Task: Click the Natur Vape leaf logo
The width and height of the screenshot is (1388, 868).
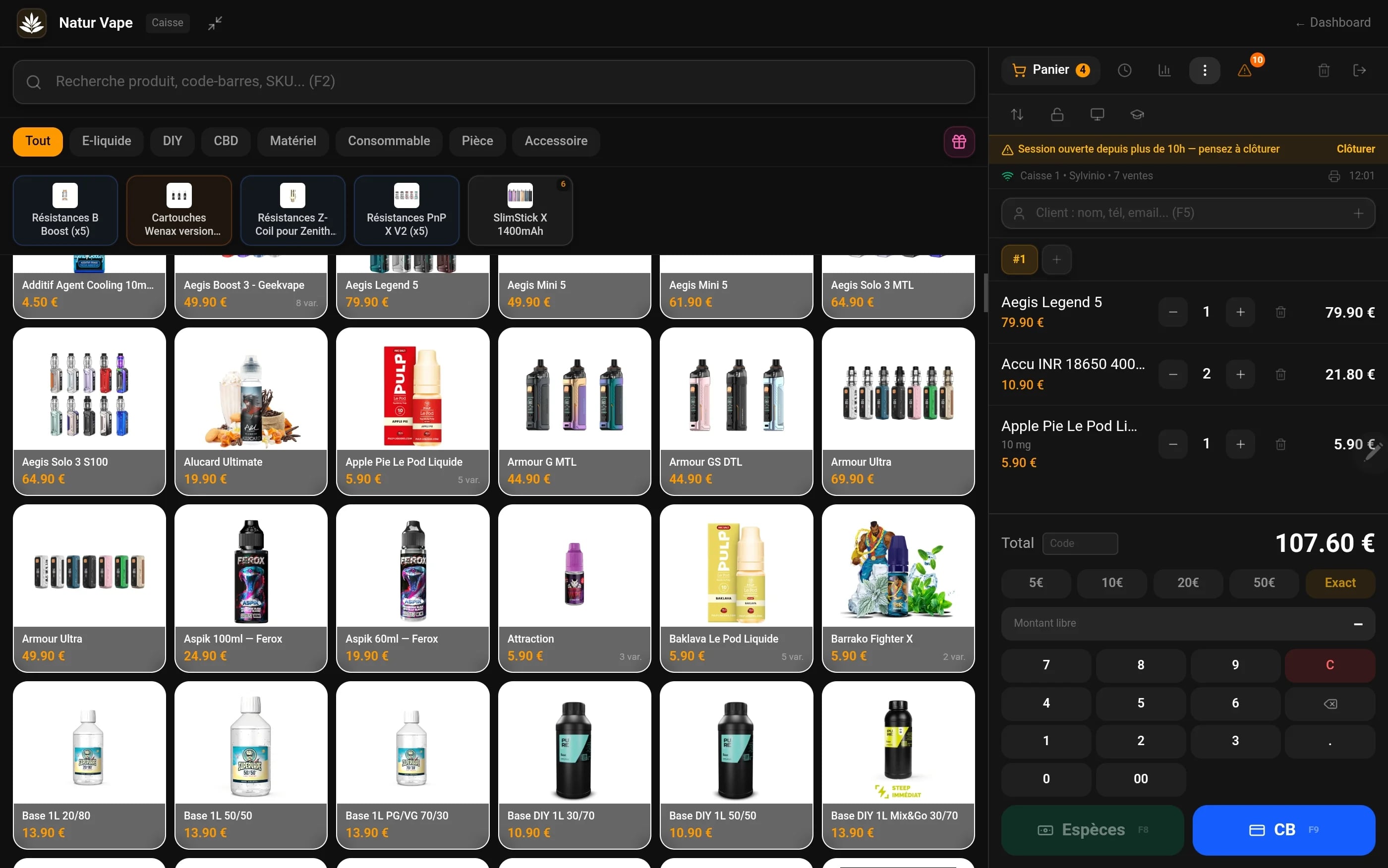Action: (x=32, y=23)
